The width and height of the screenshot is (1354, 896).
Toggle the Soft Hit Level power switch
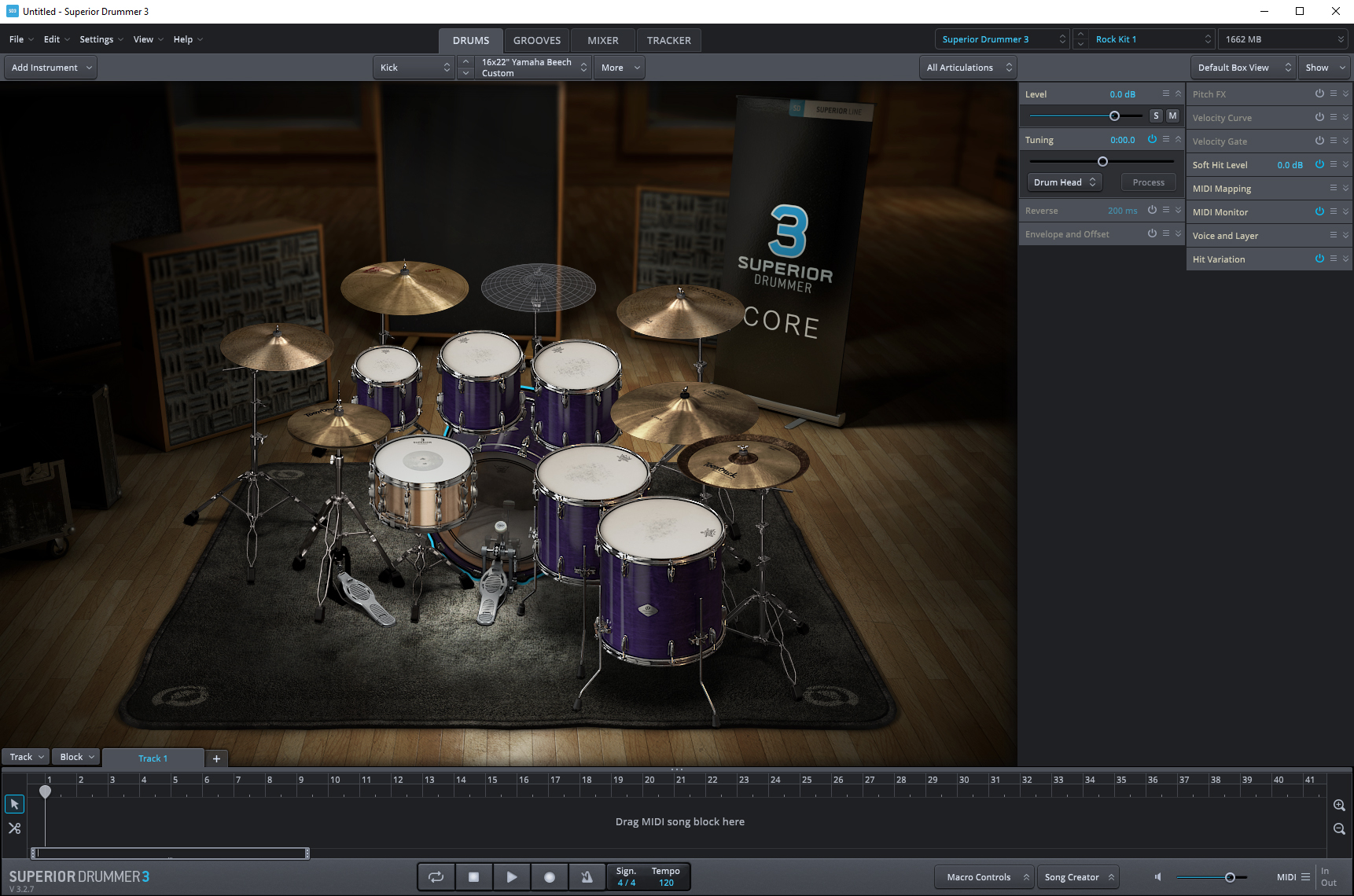(1319, 164)
